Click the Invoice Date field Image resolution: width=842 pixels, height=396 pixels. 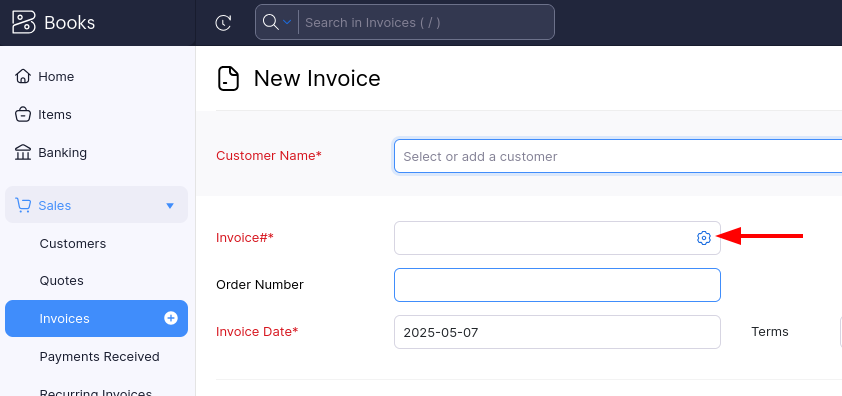coord(557,332)
